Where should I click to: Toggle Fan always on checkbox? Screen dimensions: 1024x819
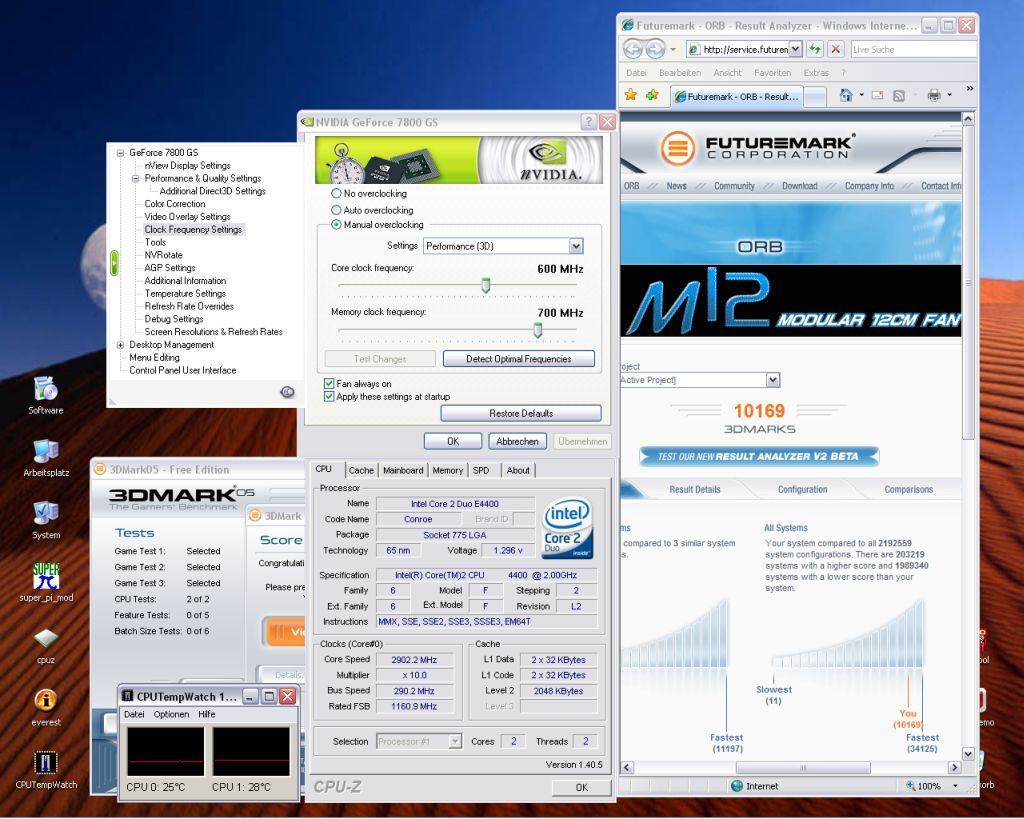[329, 383]
